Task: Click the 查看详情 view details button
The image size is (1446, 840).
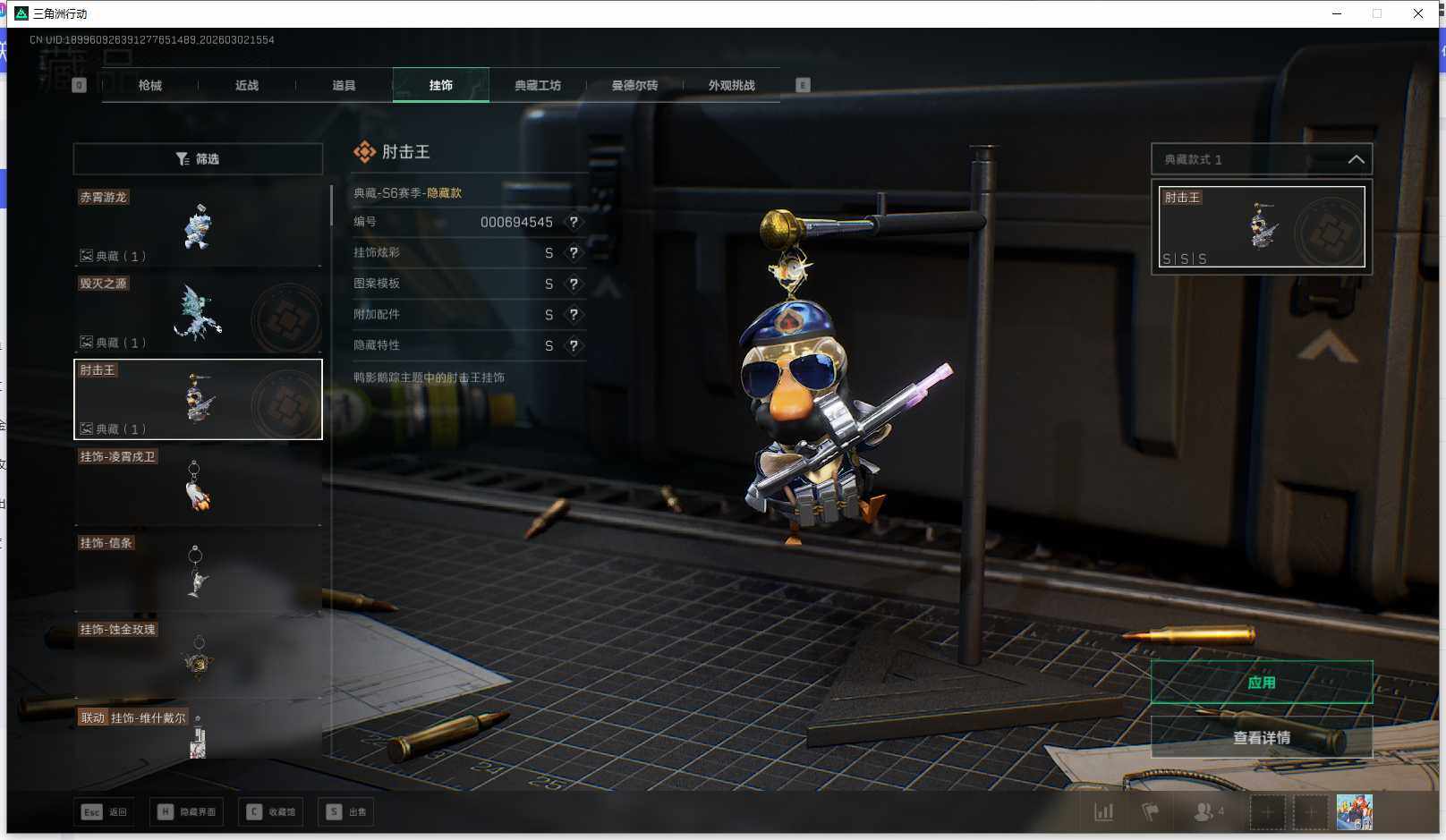Action: [x=1262, y=737]
